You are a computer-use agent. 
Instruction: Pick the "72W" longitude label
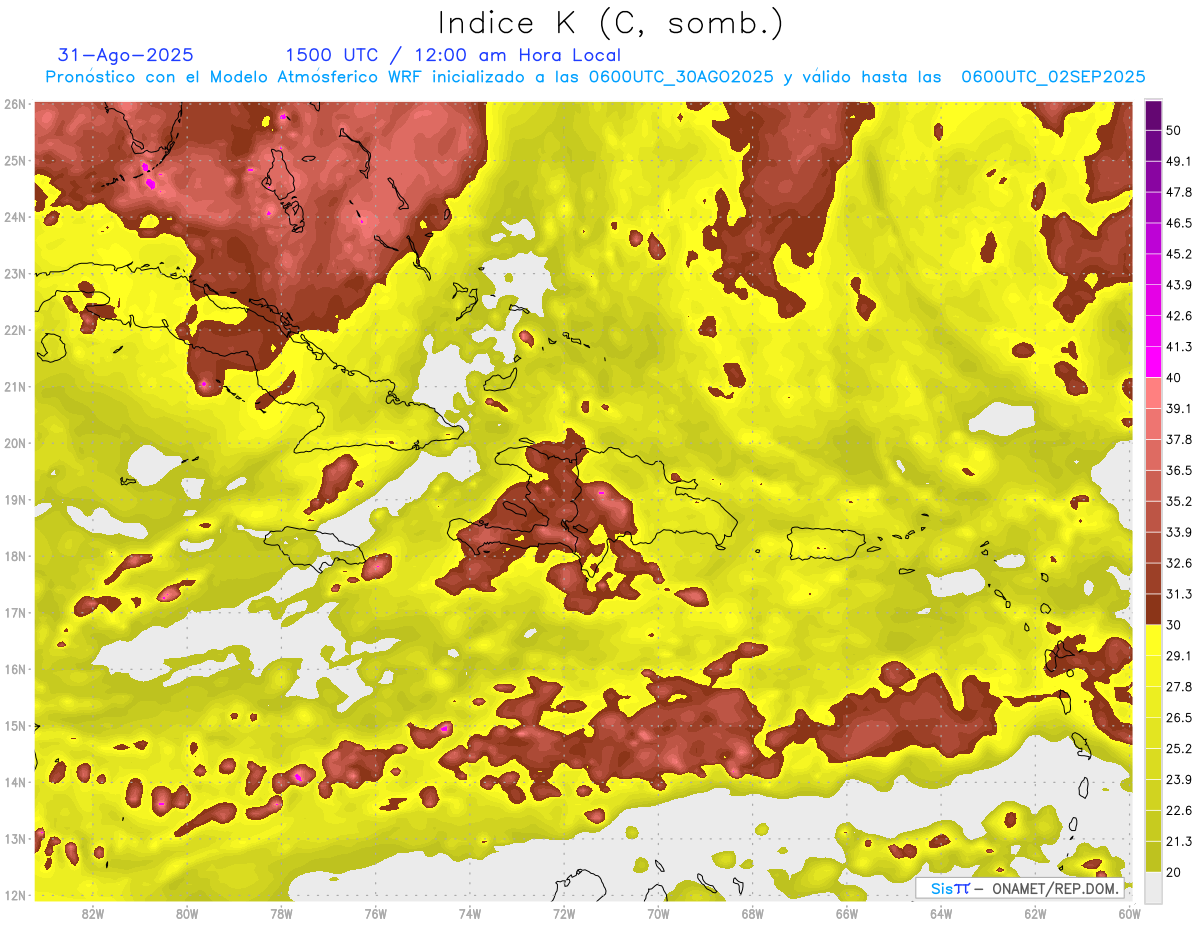coord(564,913)
